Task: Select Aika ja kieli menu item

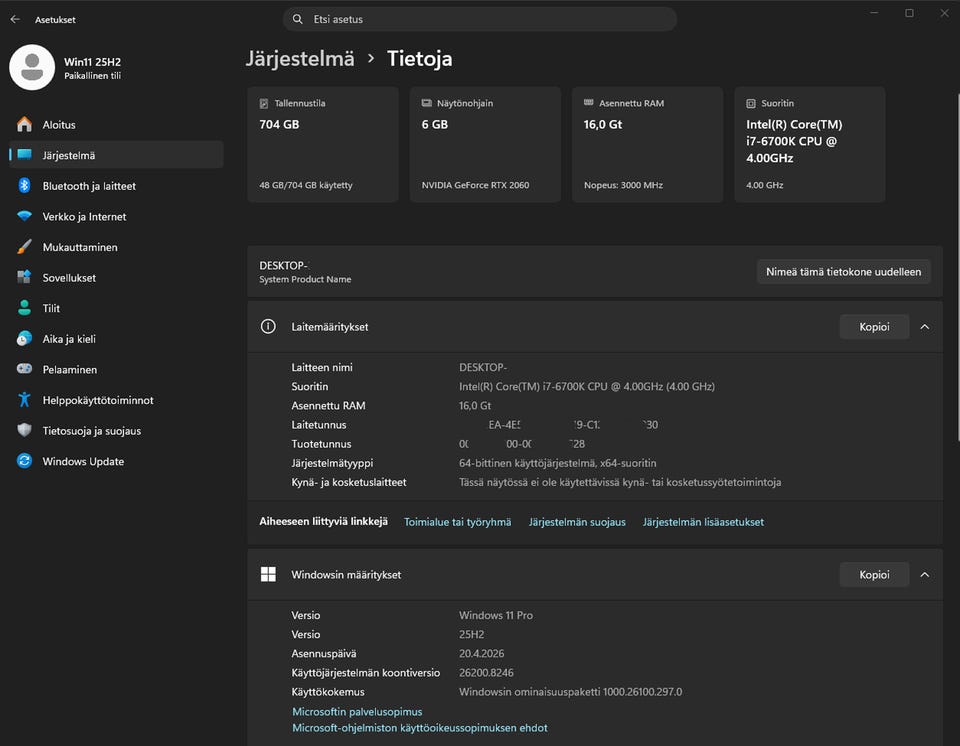Action: (x=69, y=339)
